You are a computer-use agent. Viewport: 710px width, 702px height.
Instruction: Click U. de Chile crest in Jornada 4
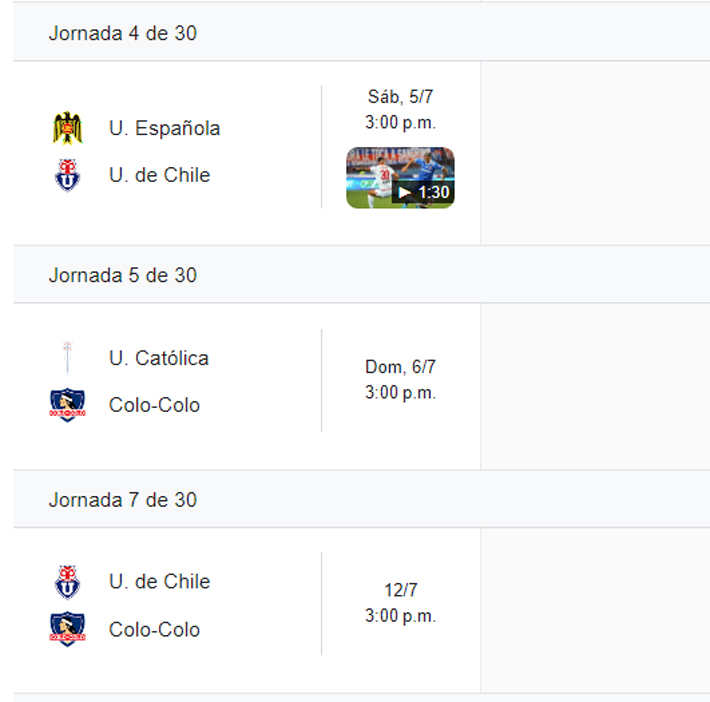point(68,175)
